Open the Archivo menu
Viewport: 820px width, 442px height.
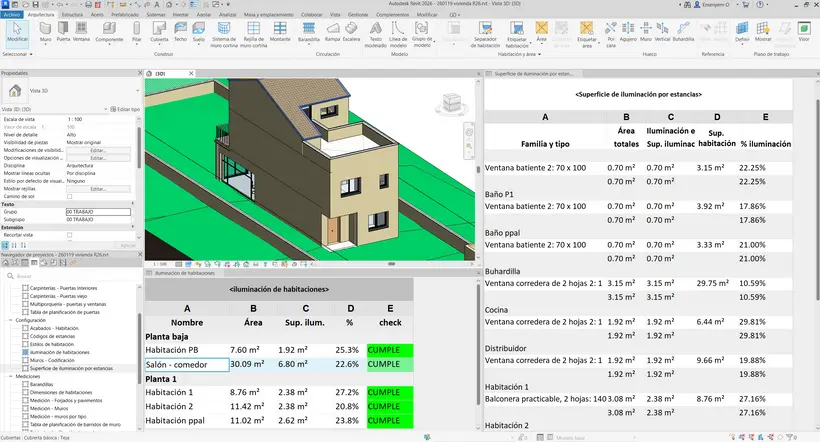coord(11,15)
